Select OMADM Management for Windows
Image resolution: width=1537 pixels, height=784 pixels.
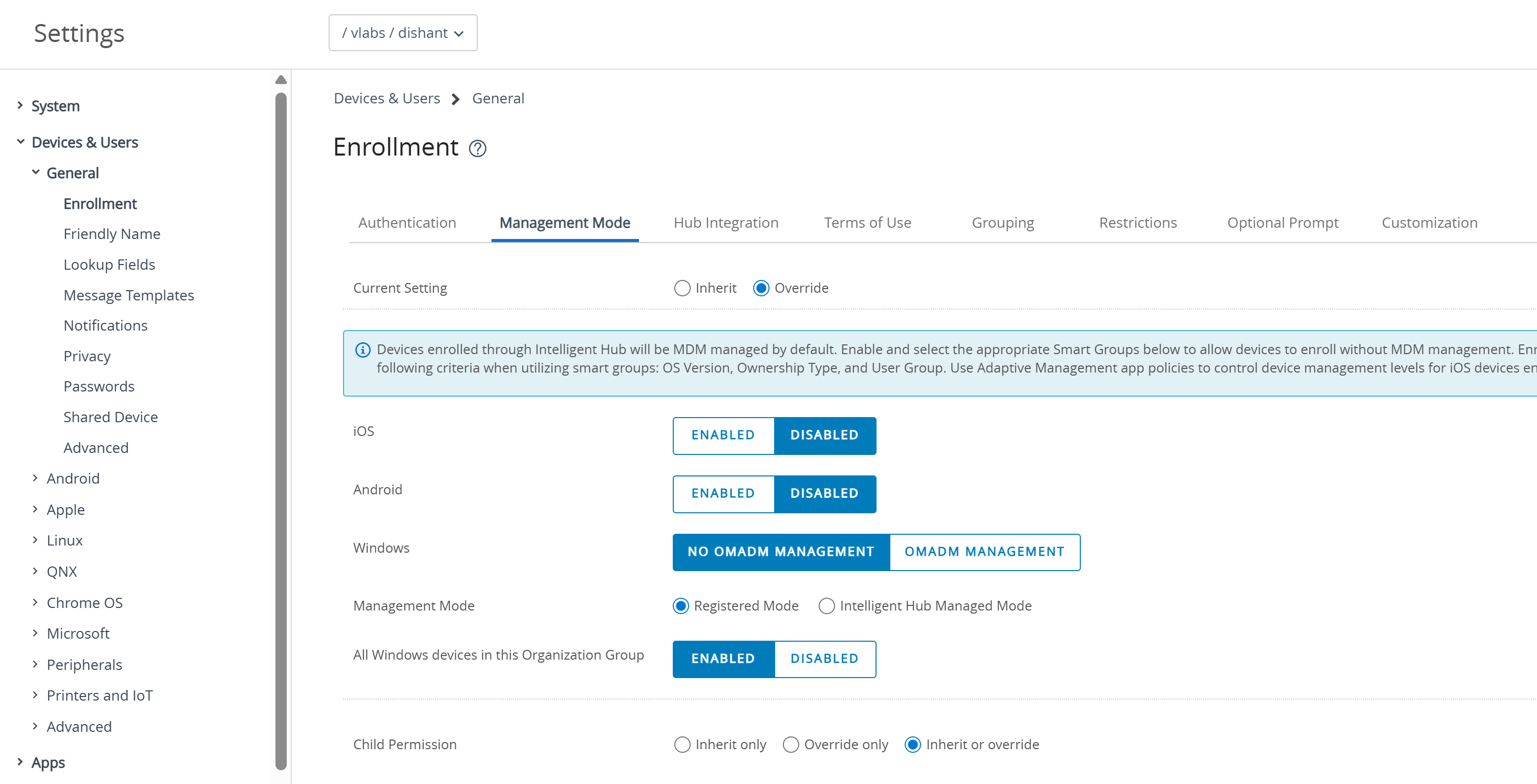coord(985,552)
